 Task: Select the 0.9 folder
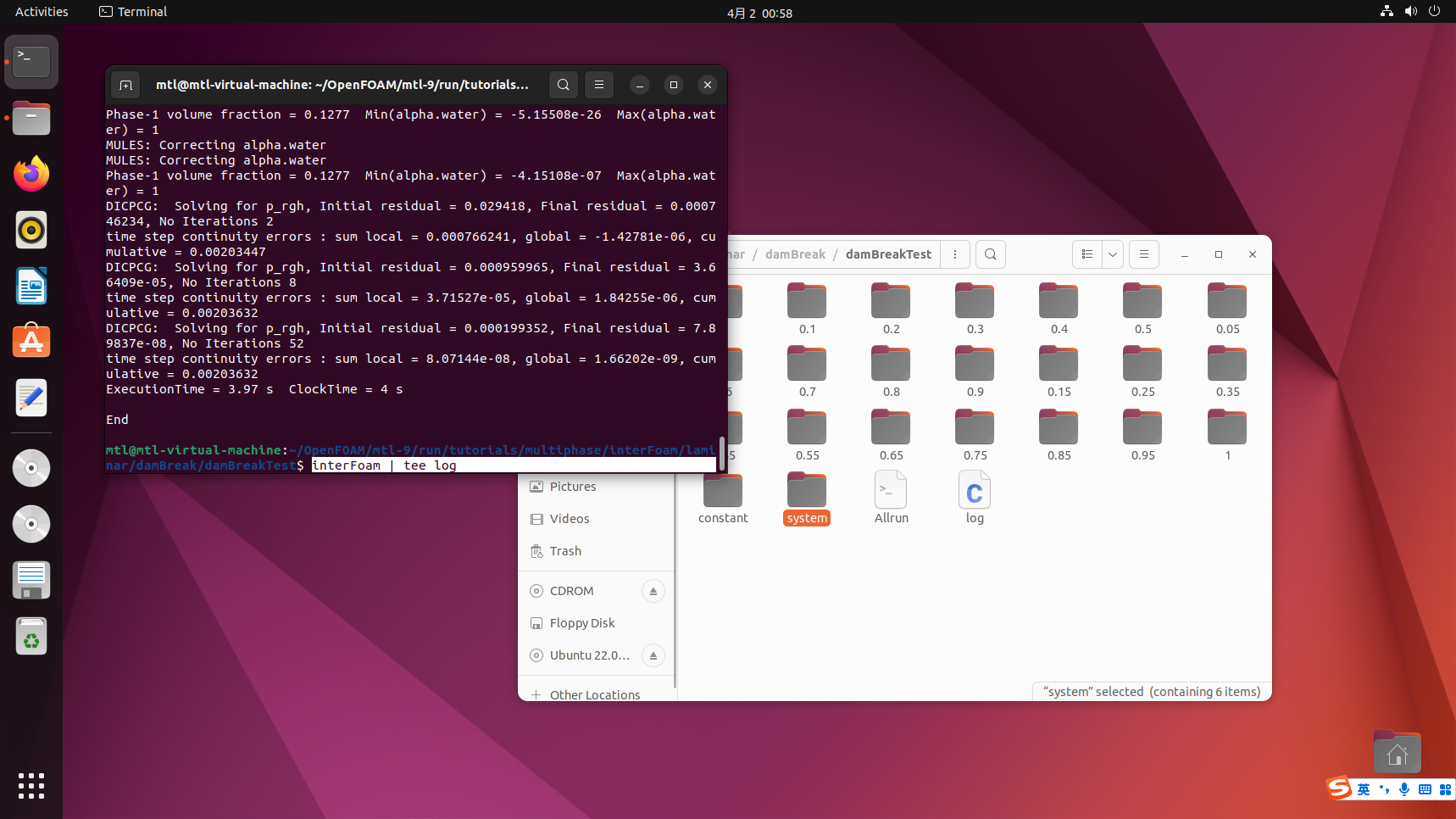[975, 371]
